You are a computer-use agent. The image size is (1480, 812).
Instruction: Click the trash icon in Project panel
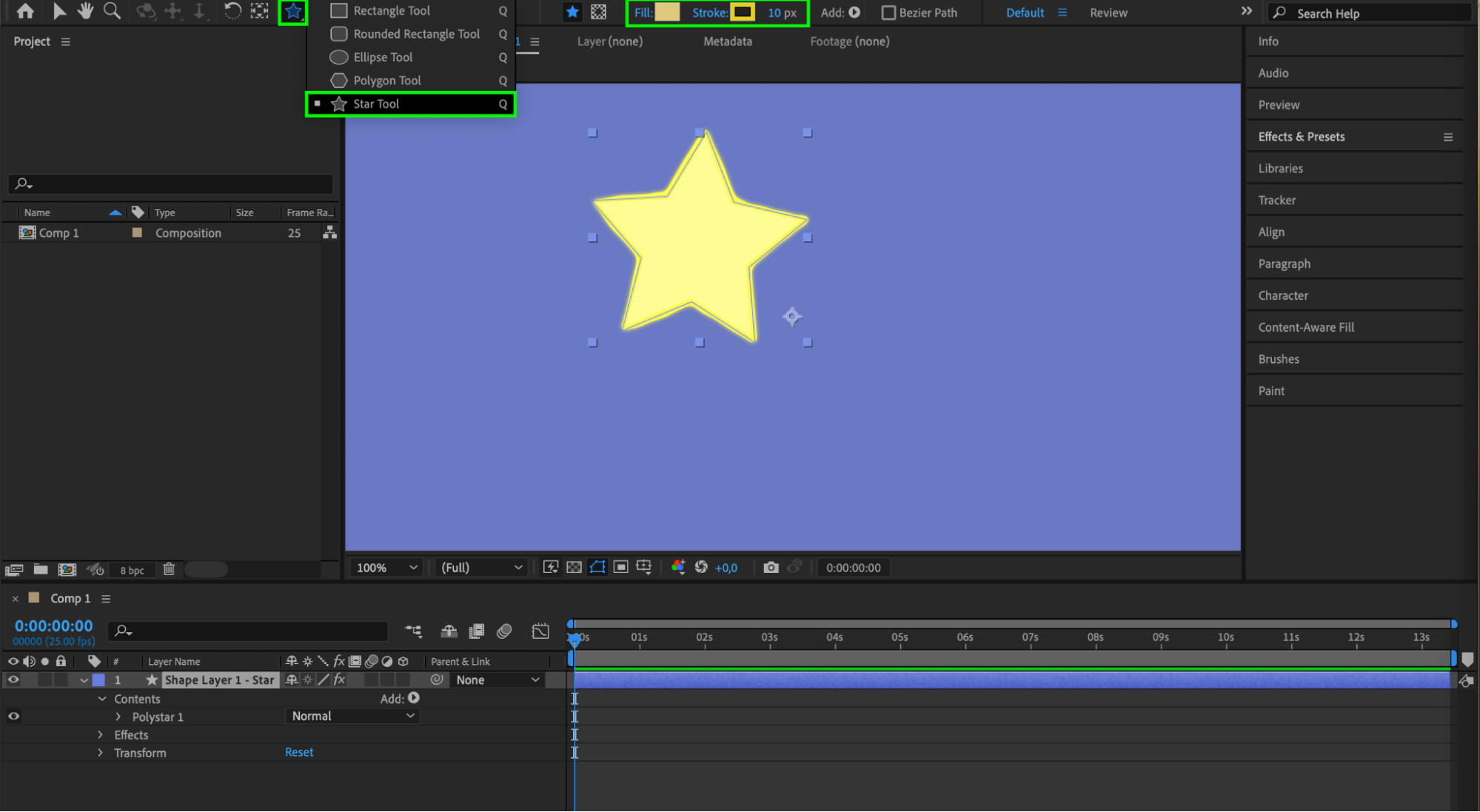(x=169, y=569)
